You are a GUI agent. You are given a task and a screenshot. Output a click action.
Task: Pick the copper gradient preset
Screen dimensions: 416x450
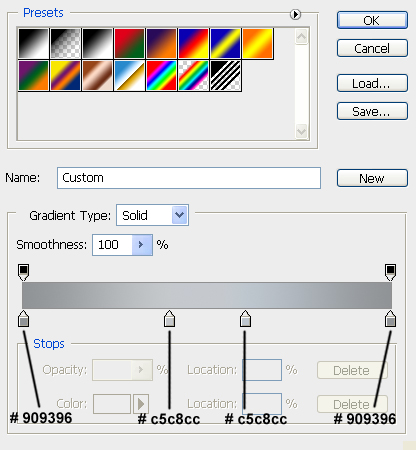click(x=97, y=76)
